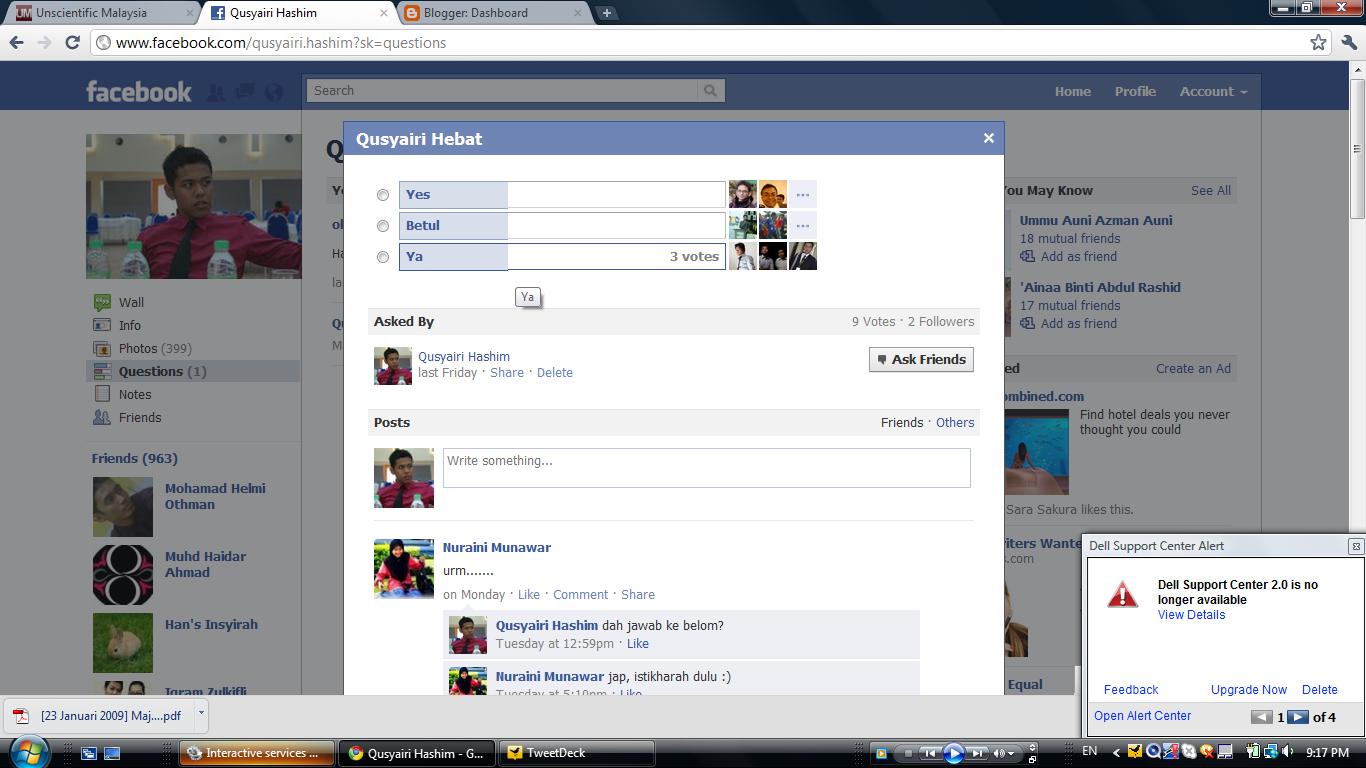This screenshot has height=768, width=1366.
Task: Click the Facebook search magnifier button
Action: [710, 90]
